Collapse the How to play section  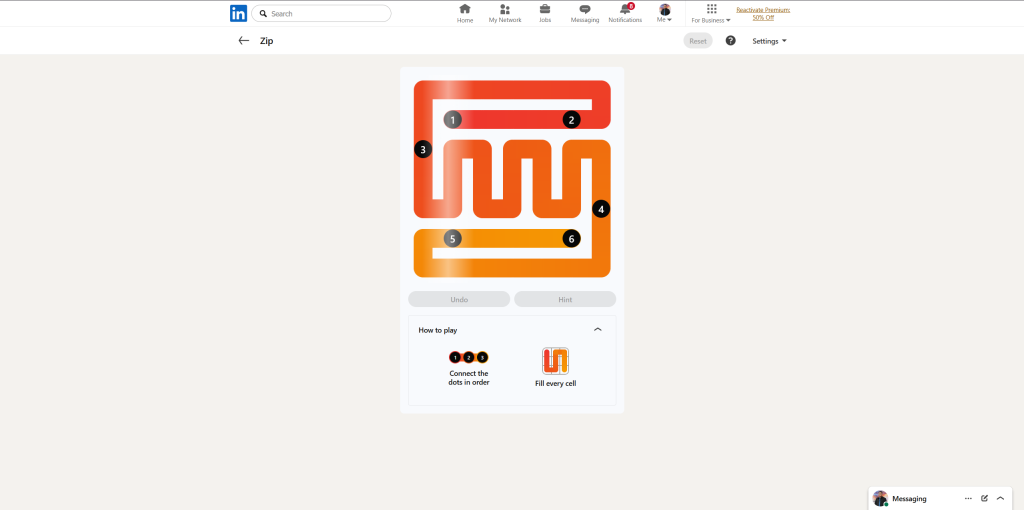click(598, 330)
